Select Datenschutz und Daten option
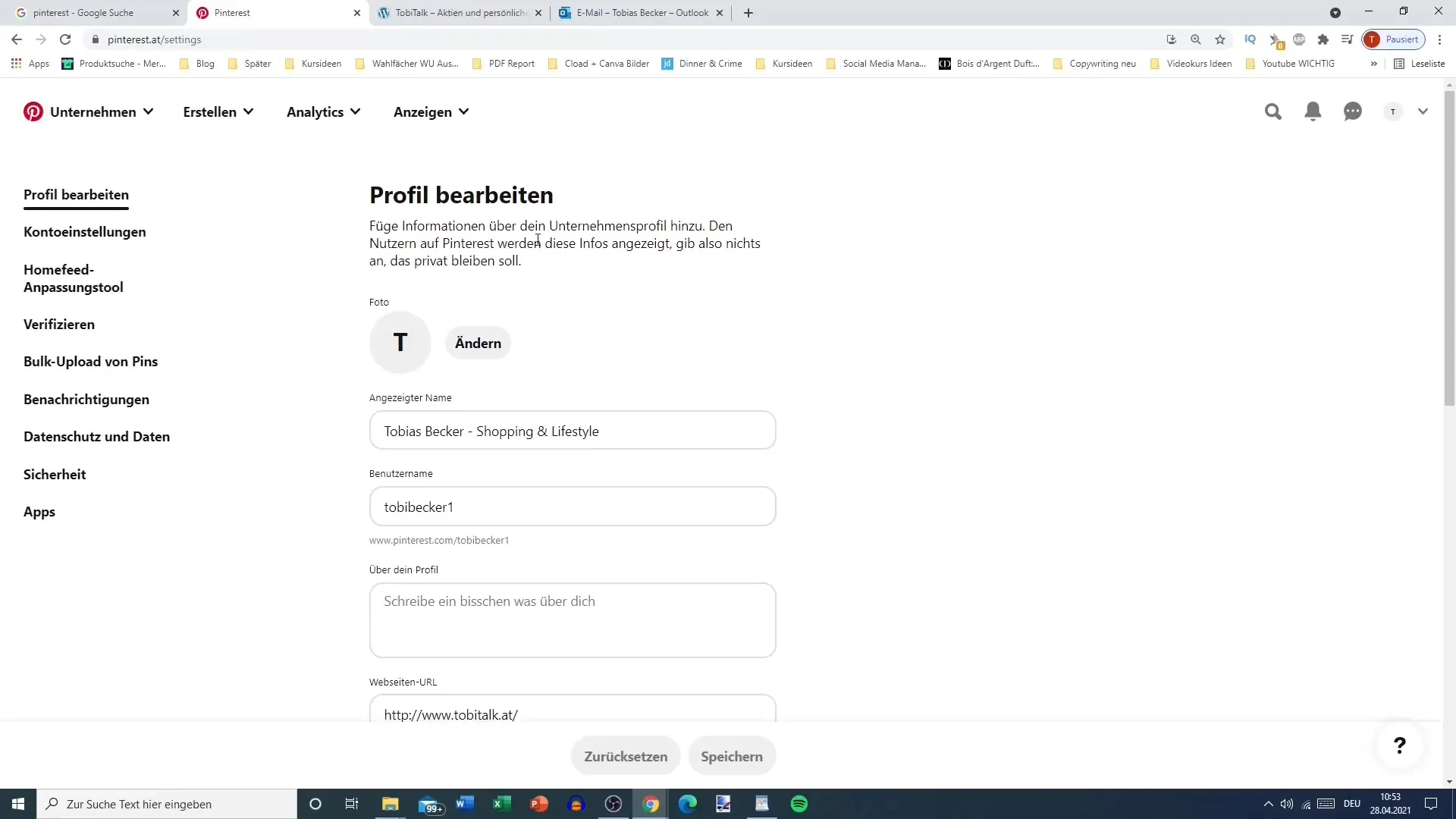1456x819 pixels. tap(97, 436)
